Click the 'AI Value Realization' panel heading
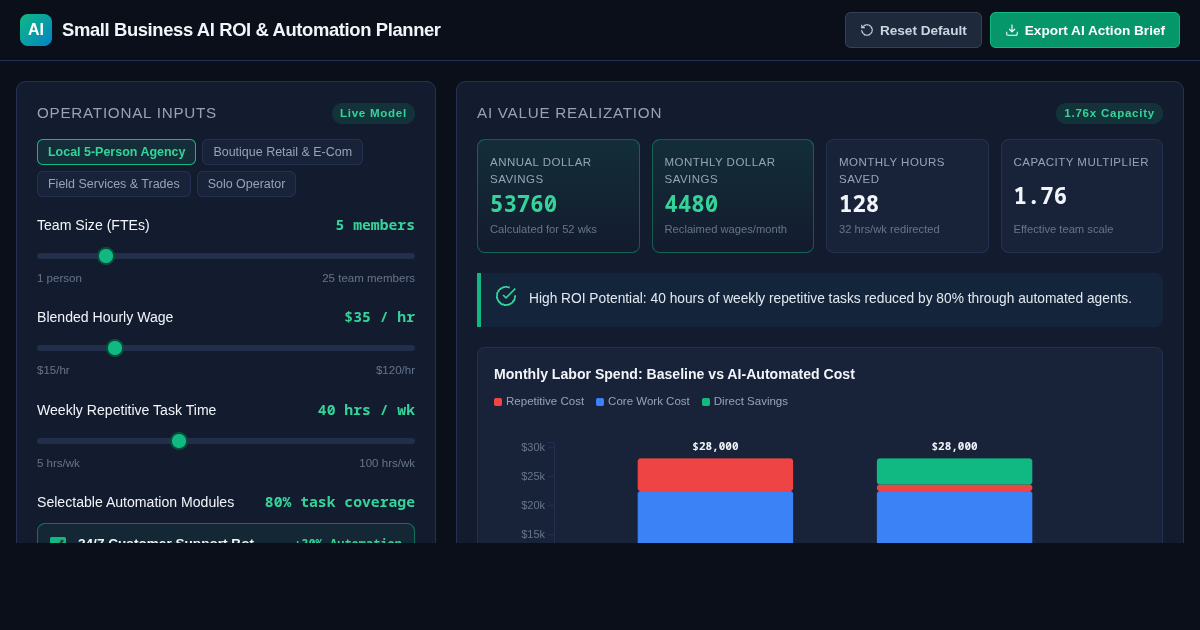 pos(569,113)
